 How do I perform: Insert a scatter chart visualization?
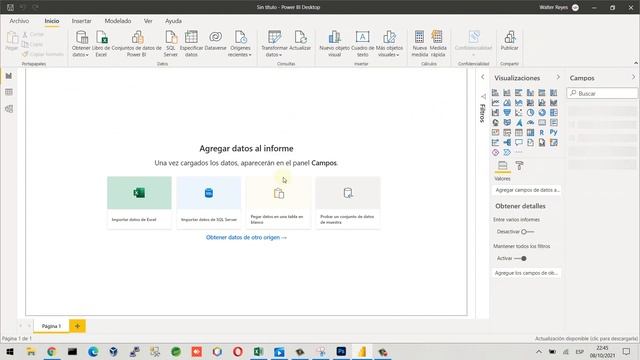(x=518, y=113)
